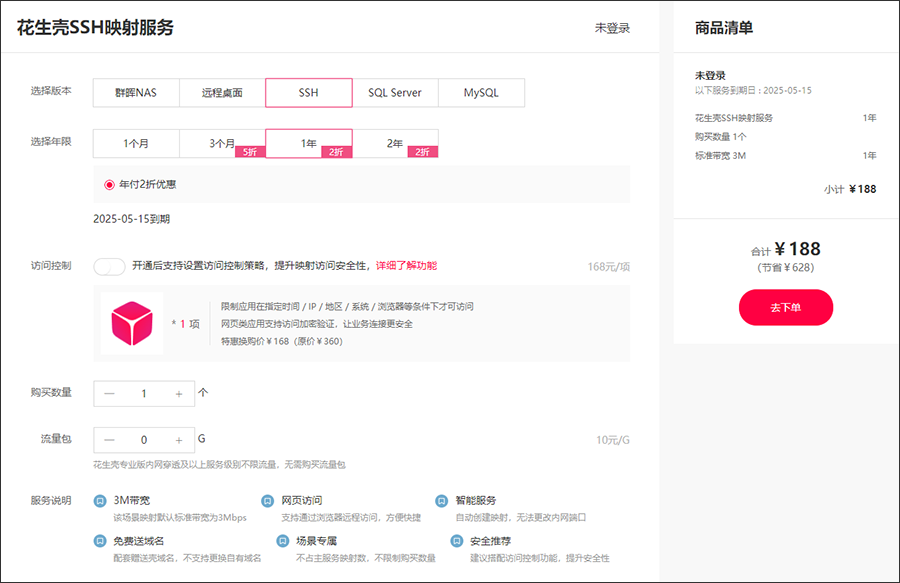
Task: Increase 购买数量 with the plus button
Action: (179, 394)
